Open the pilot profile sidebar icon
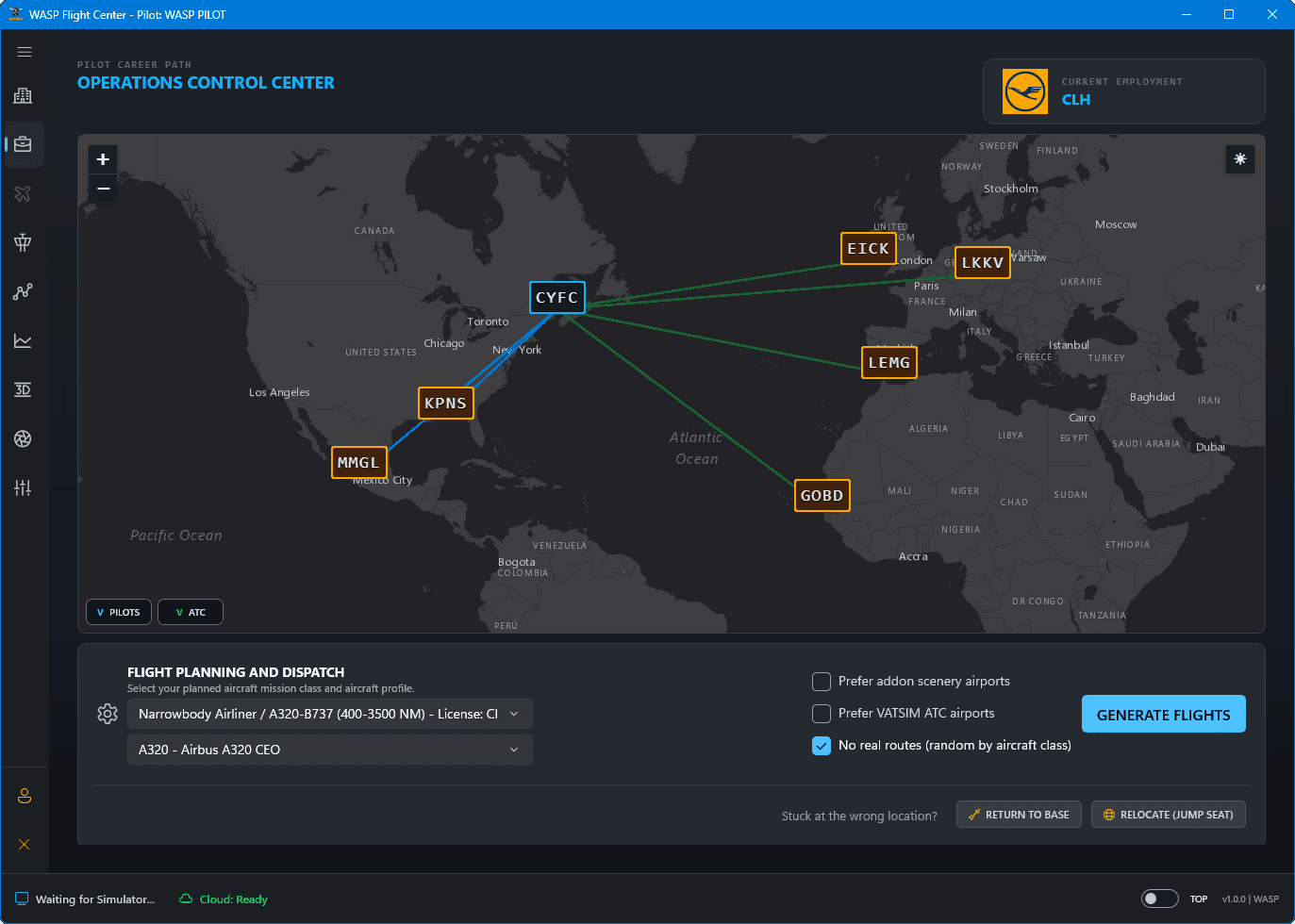This screenshot has width=1295, height=924. (x=25, y=796)
